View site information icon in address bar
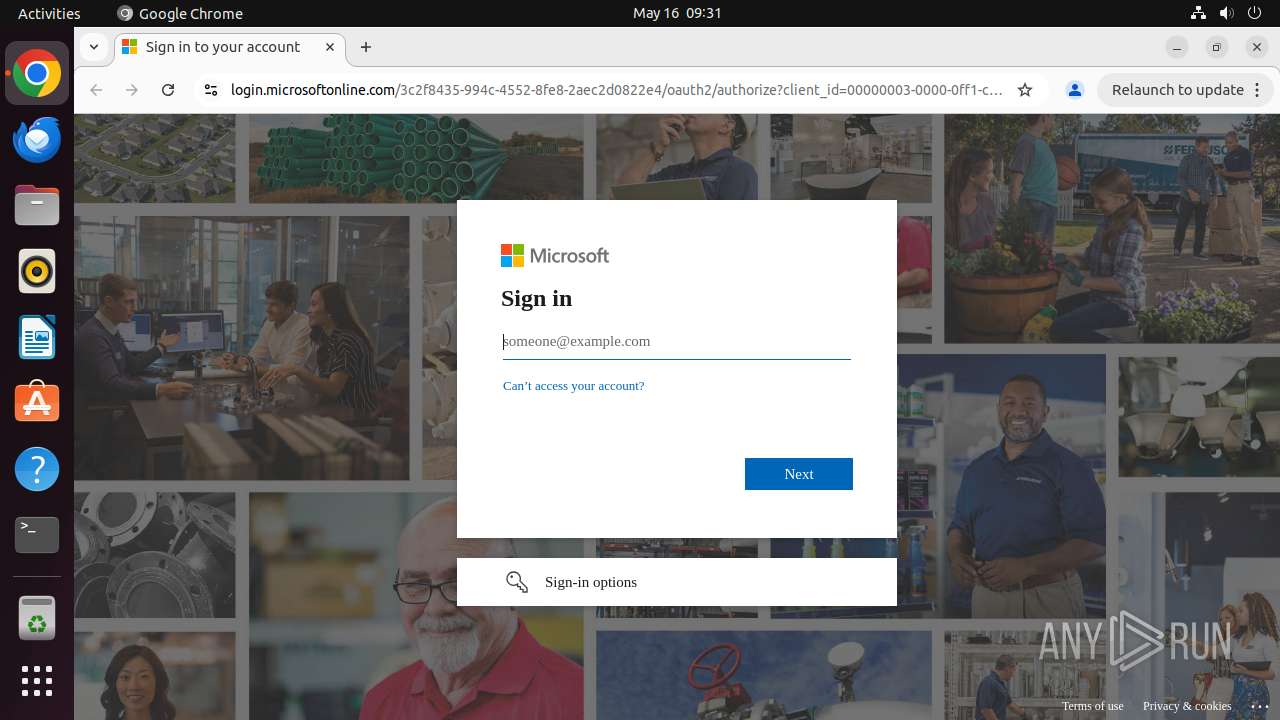 (x=210, y=90)
